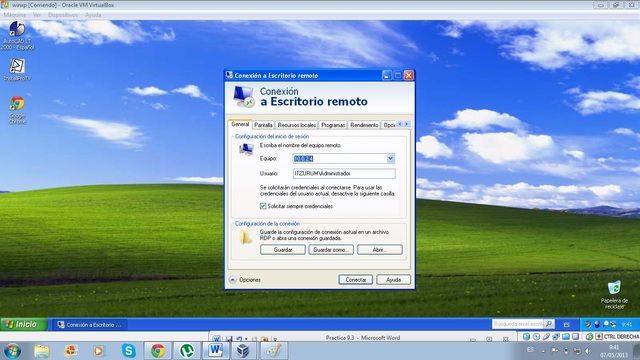Click the XP desktop search magnifier icon
Screen dimensions: 640x360
coord(549,324)
